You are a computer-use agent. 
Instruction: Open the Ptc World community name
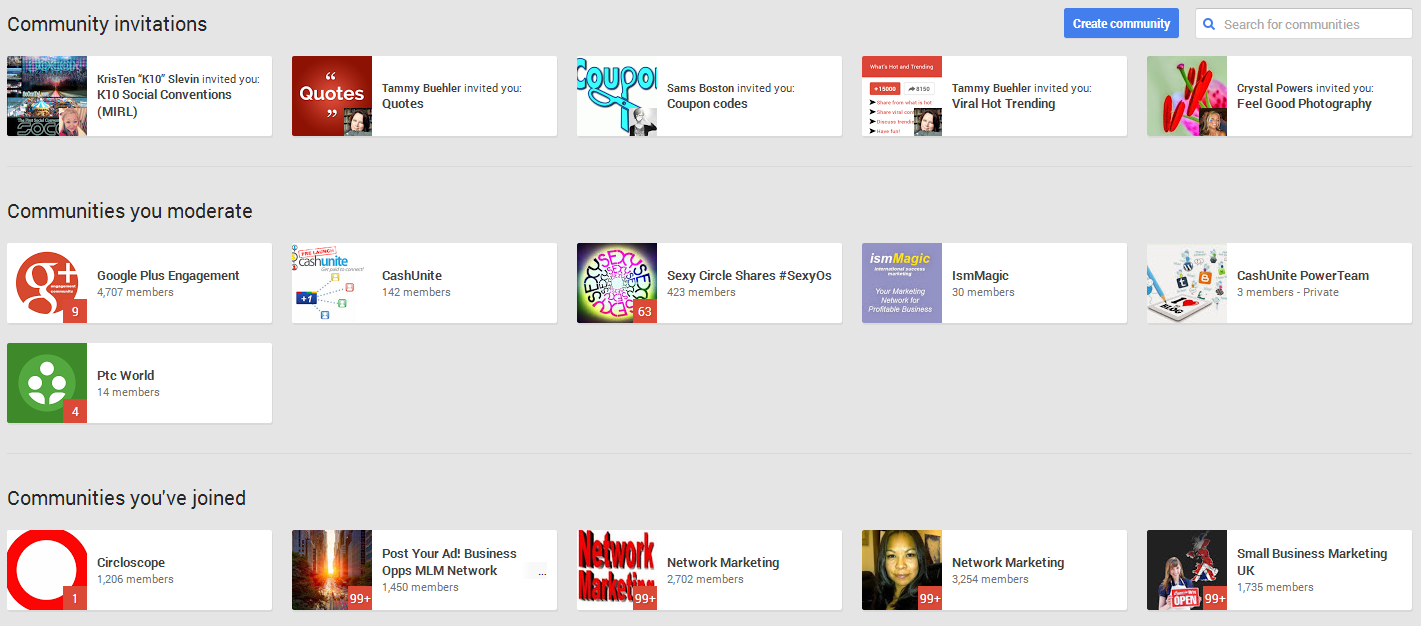(125, 376)
